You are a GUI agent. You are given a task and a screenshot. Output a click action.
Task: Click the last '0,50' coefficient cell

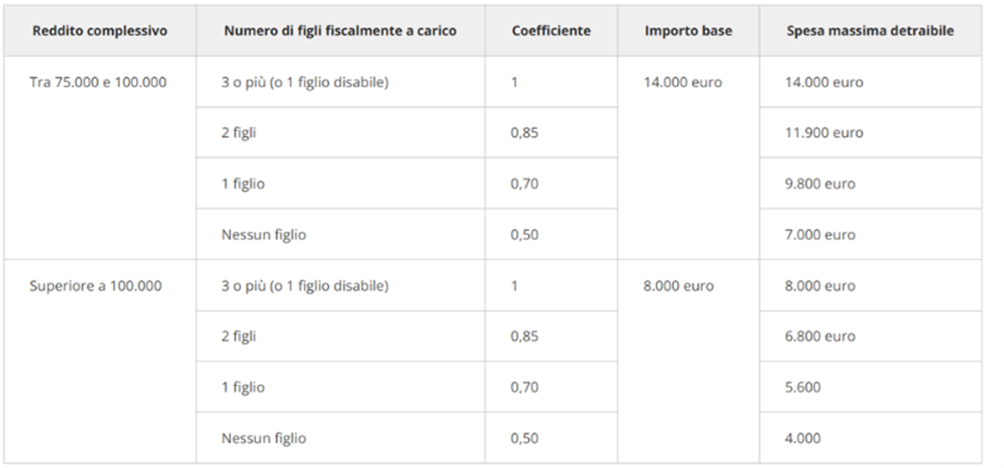pos(551,438)
